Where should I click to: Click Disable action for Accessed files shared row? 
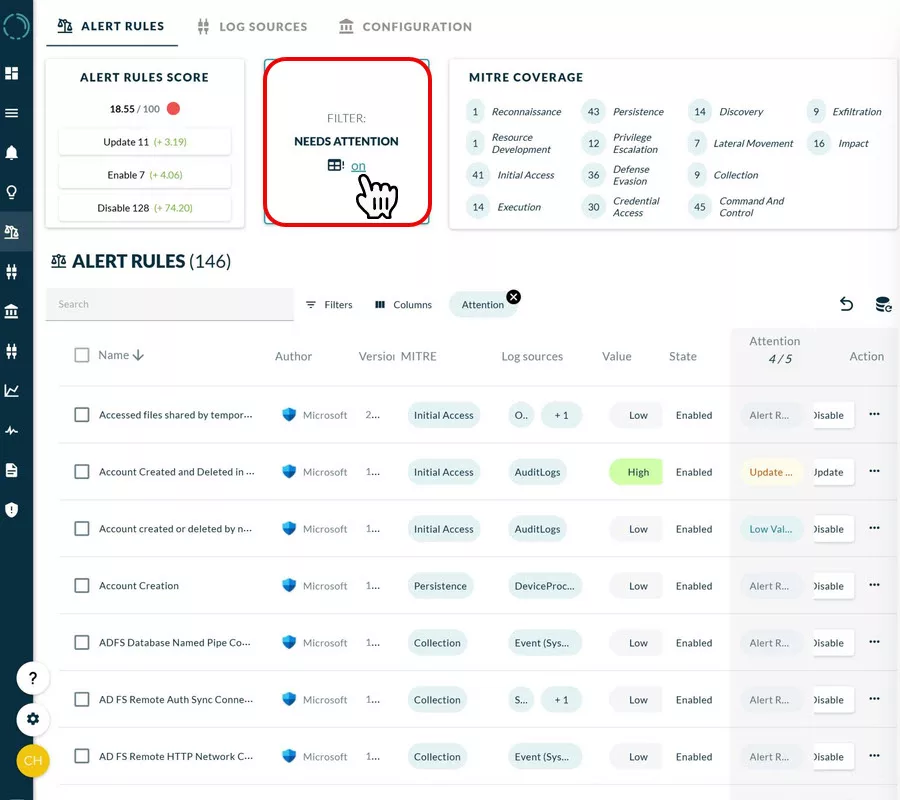832,415
